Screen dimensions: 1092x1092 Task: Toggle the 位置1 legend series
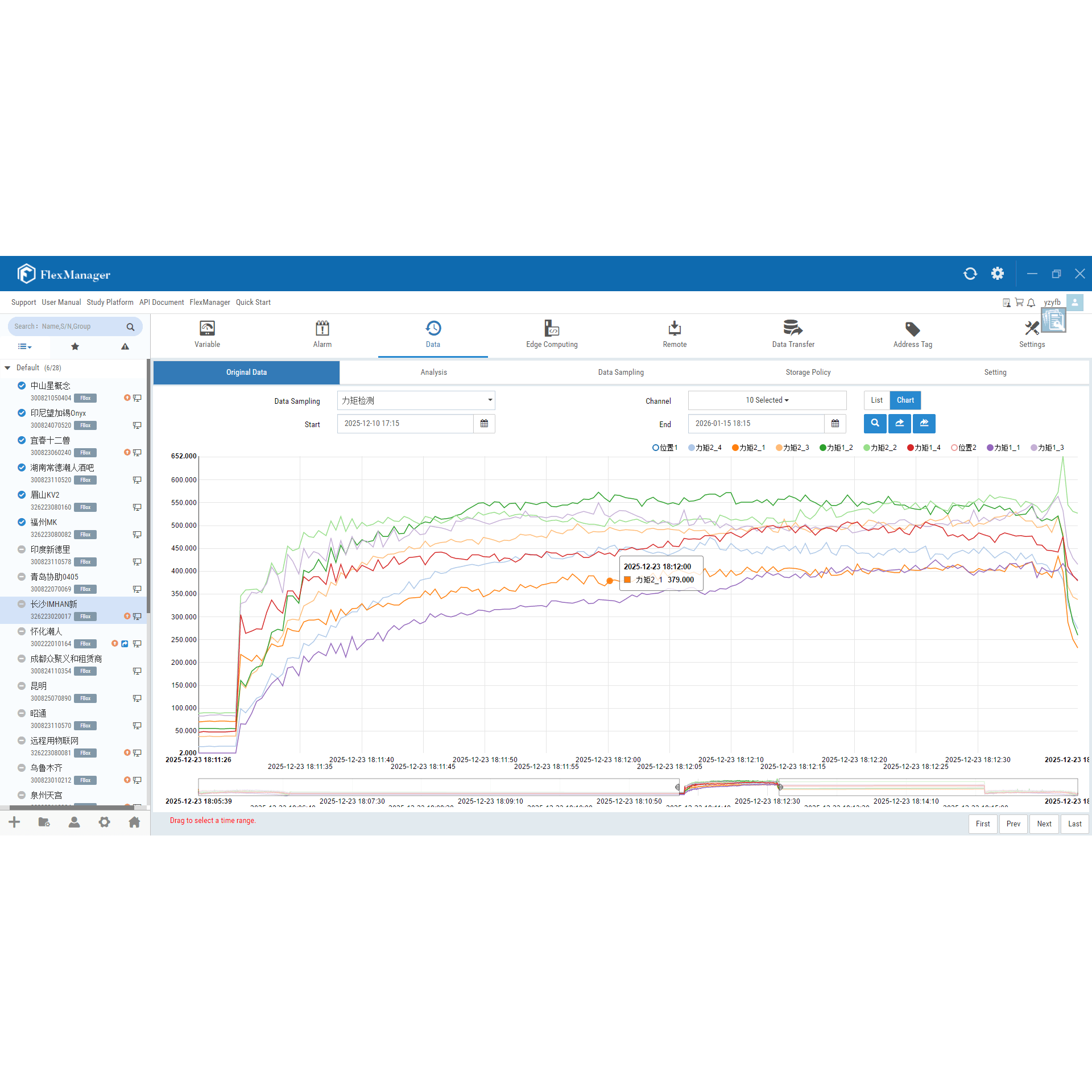coord(665,448)
